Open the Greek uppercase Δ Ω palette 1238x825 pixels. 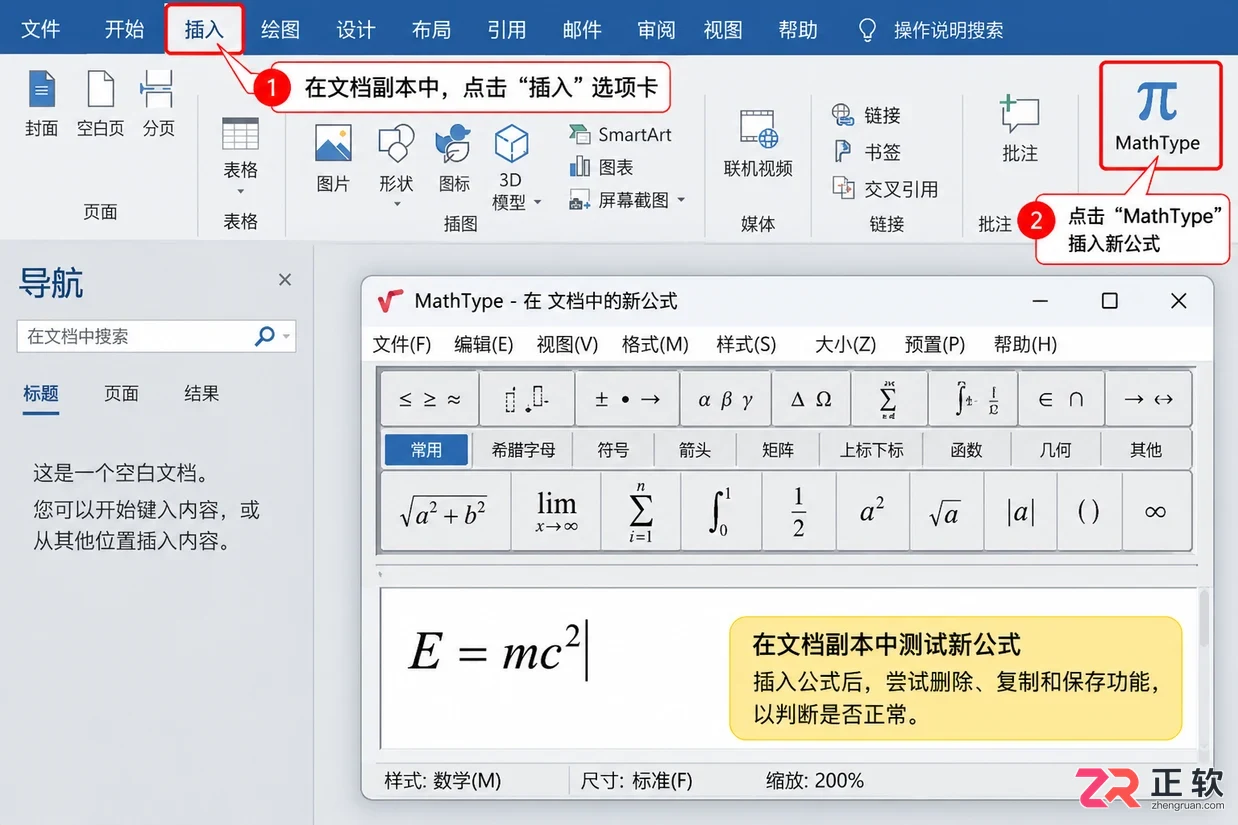[x=811, y=399]
